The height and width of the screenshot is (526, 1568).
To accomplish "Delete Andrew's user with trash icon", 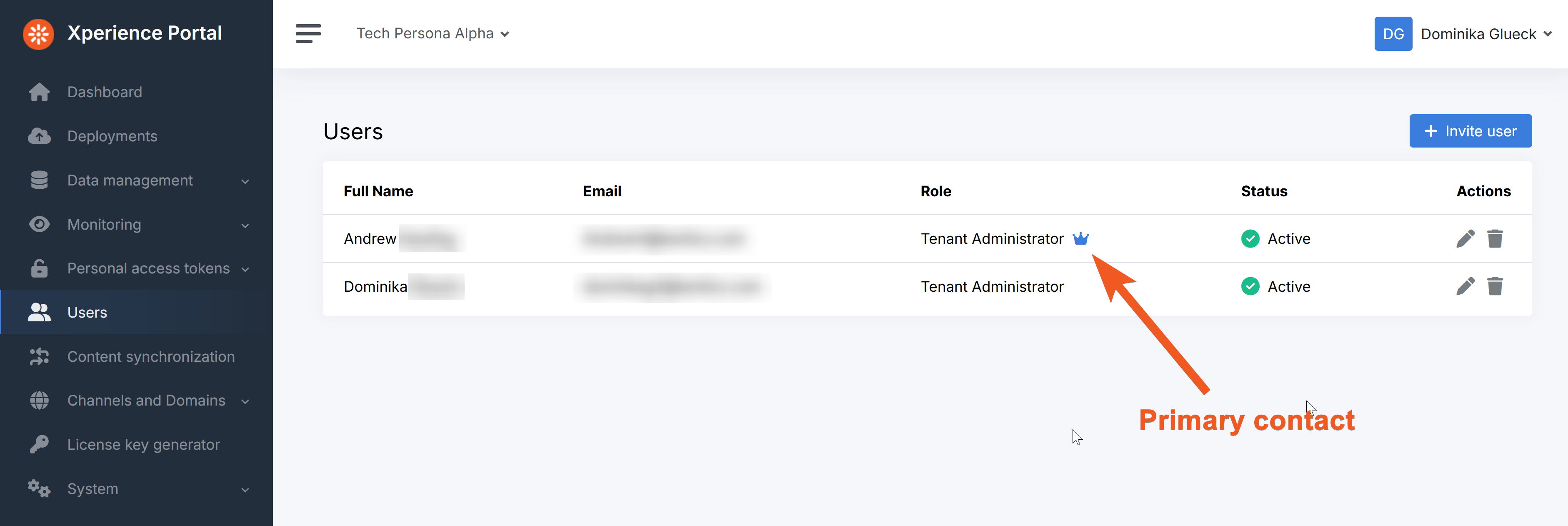I will [1495, 239].
